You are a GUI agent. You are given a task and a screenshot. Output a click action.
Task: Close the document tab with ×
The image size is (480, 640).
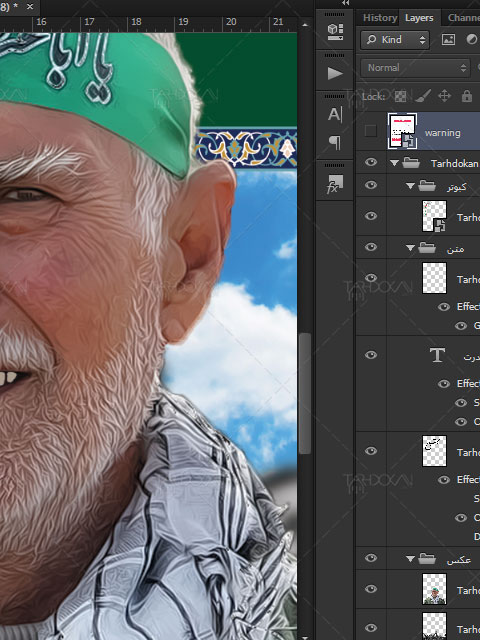(30, 7)
